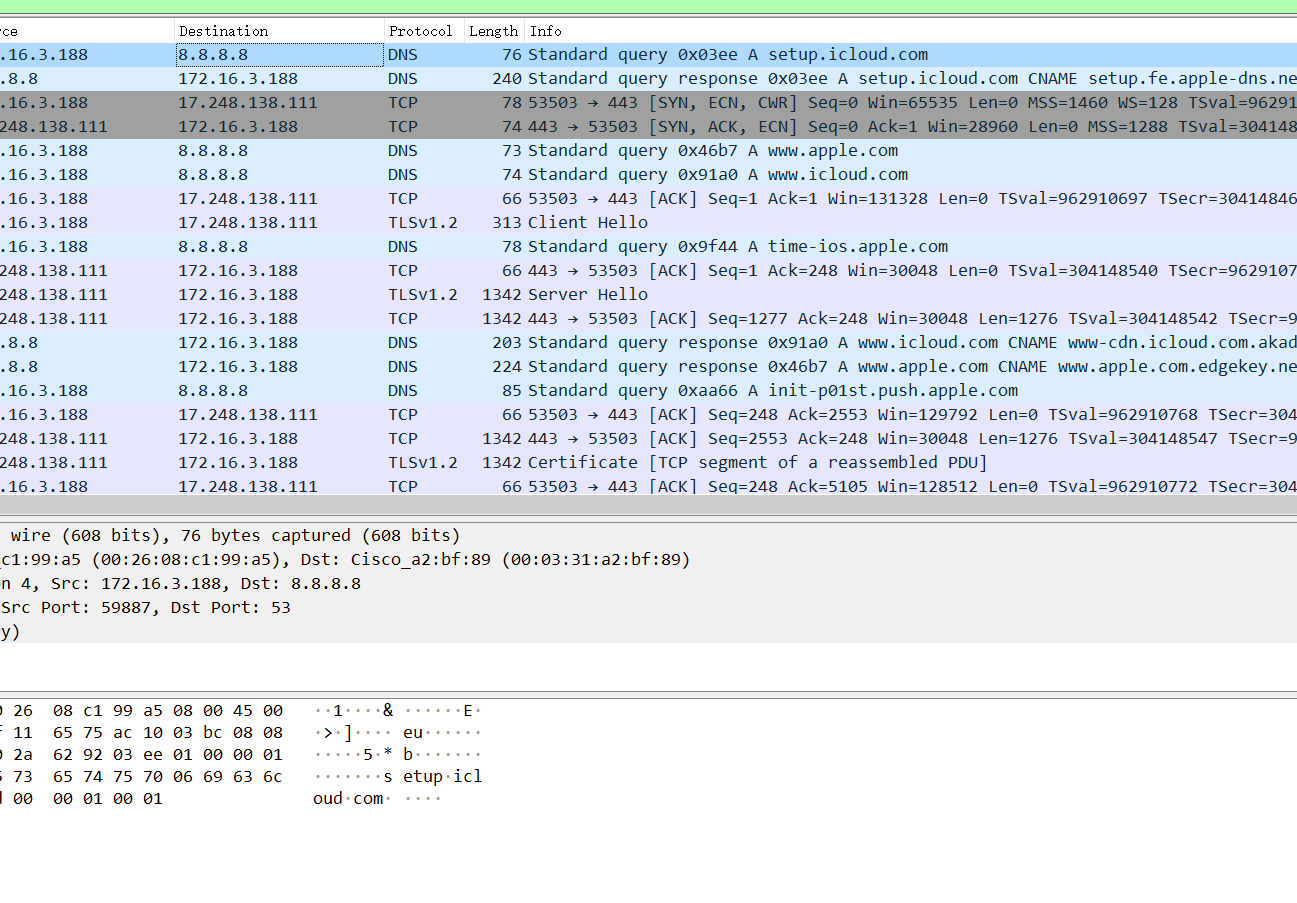Select DNS query for time-ios.apple.com
The width and height of the screenshot is (1297, 903).
(x=648, y=247)
